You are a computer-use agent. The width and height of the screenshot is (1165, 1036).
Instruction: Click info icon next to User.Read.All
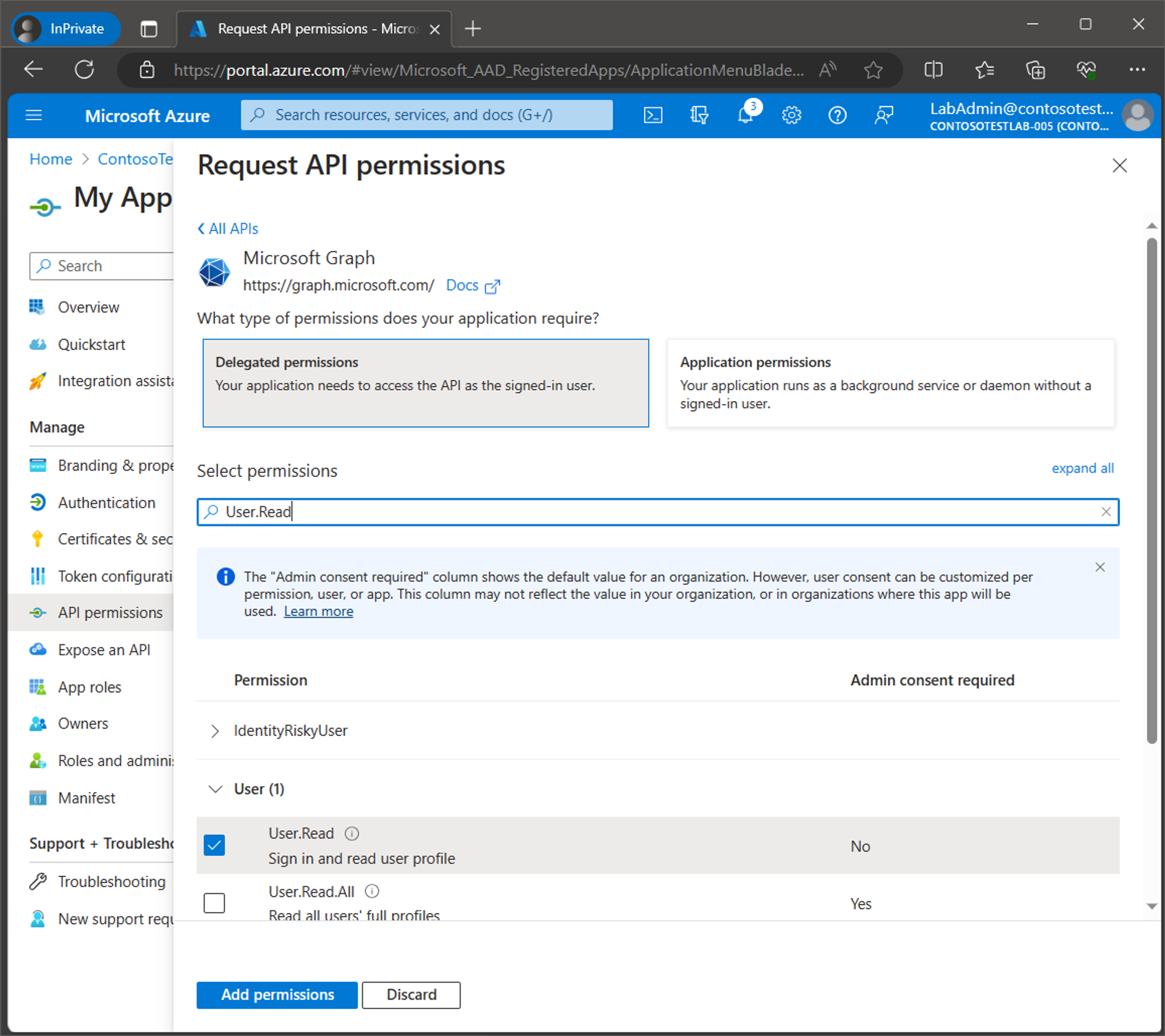372,891
